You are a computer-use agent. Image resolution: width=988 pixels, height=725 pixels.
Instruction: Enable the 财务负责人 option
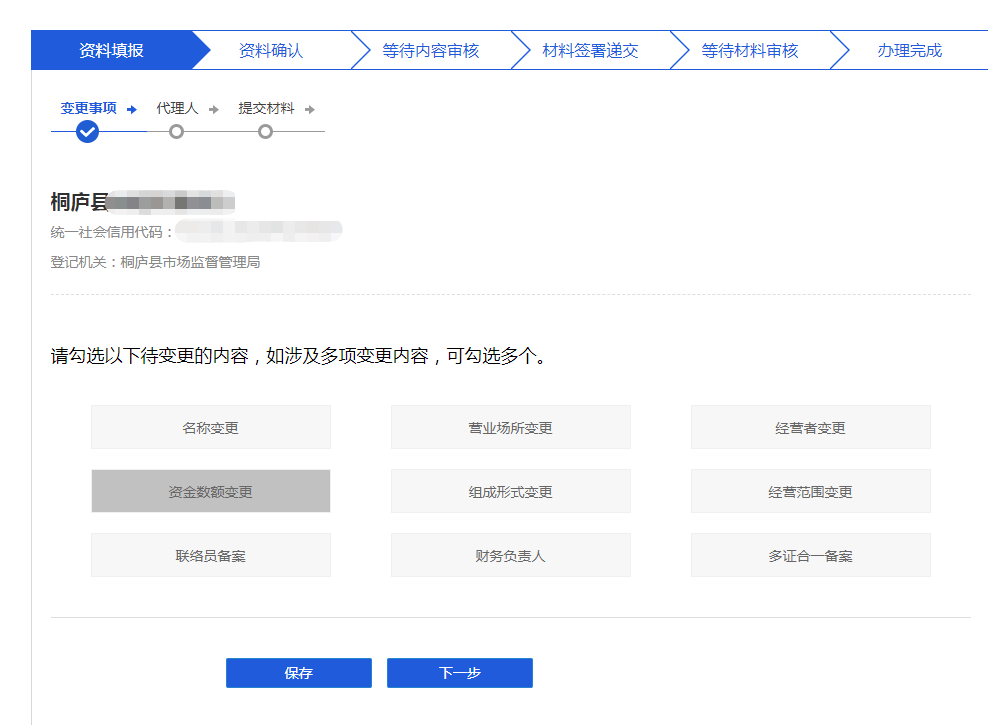point(511,555)
